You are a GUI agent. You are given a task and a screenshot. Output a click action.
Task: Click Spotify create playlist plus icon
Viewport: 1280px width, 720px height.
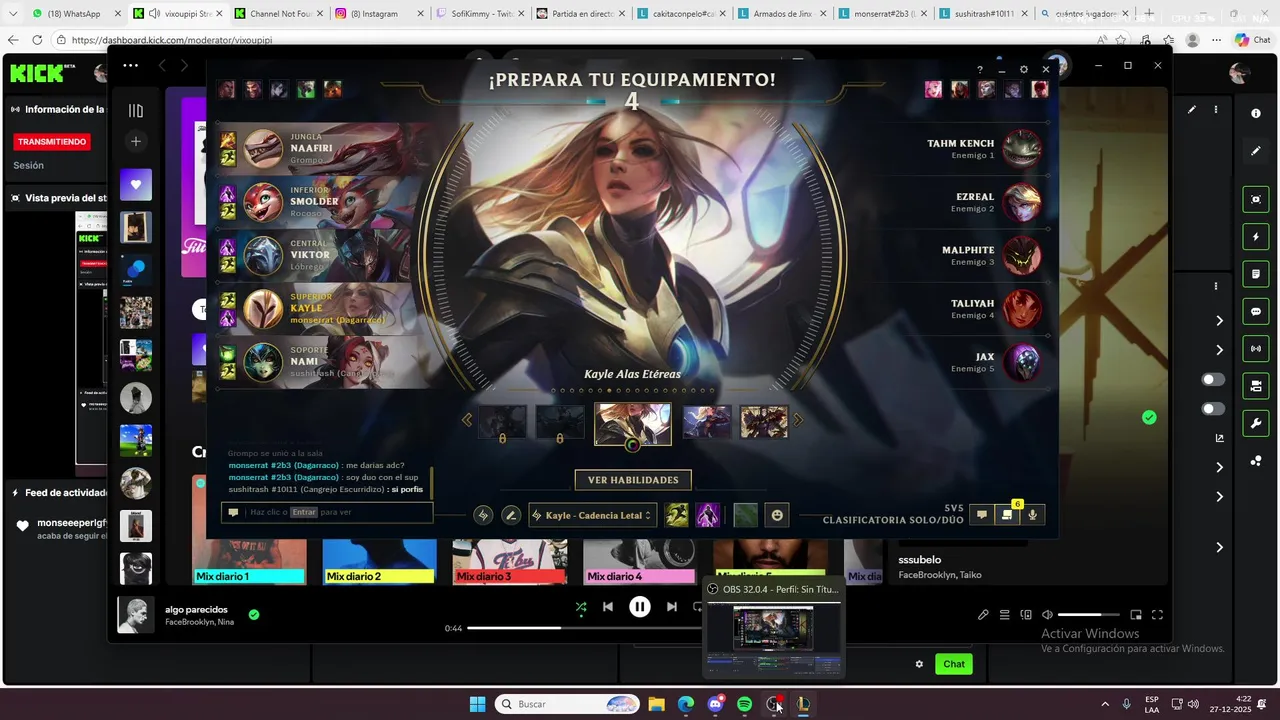click(x=136, y=141)
